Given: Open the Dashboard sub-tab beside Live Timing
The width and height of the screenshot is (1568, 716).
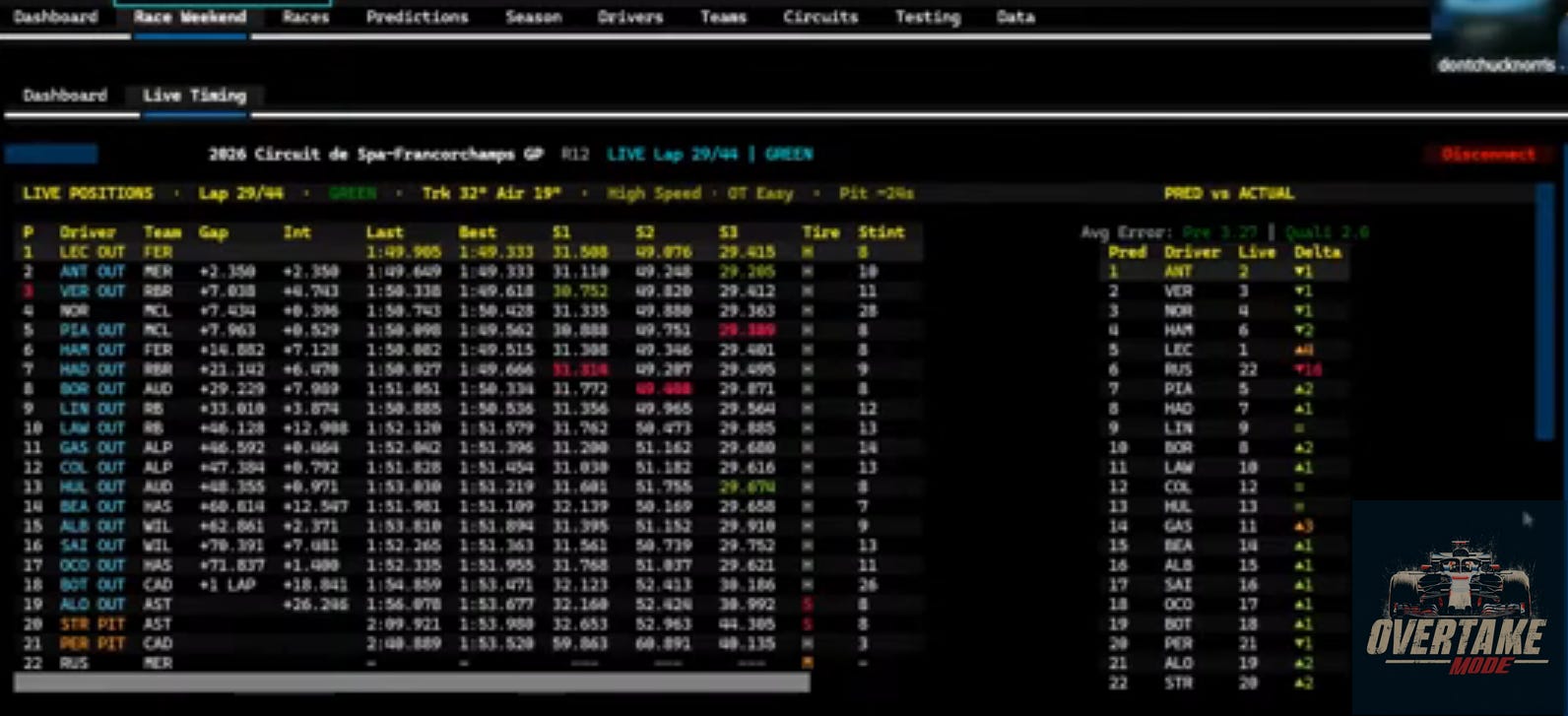Looking at the screenshot, I should [x=65, y=96].
